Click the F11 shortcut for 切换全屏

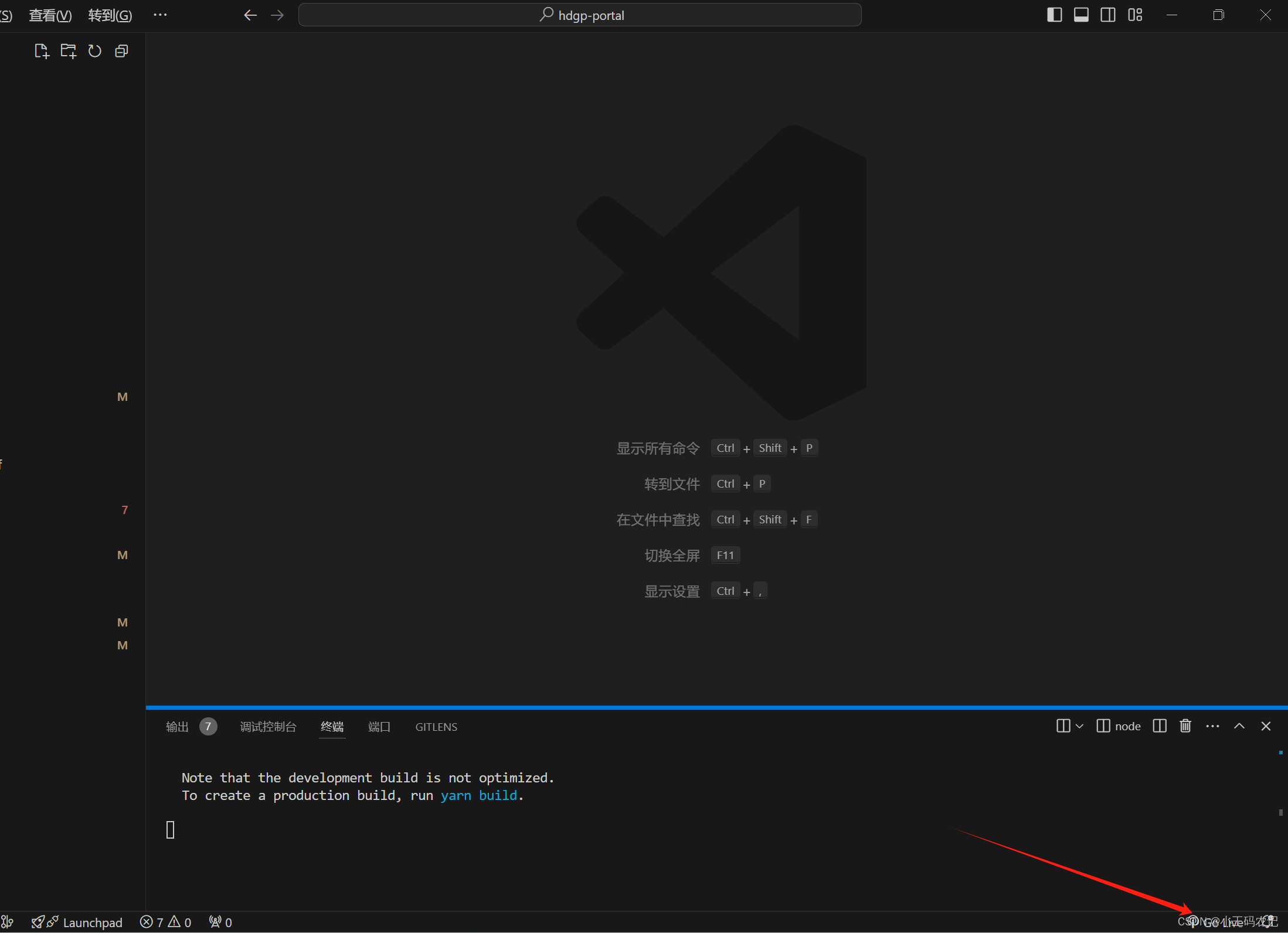coord(725,556)
